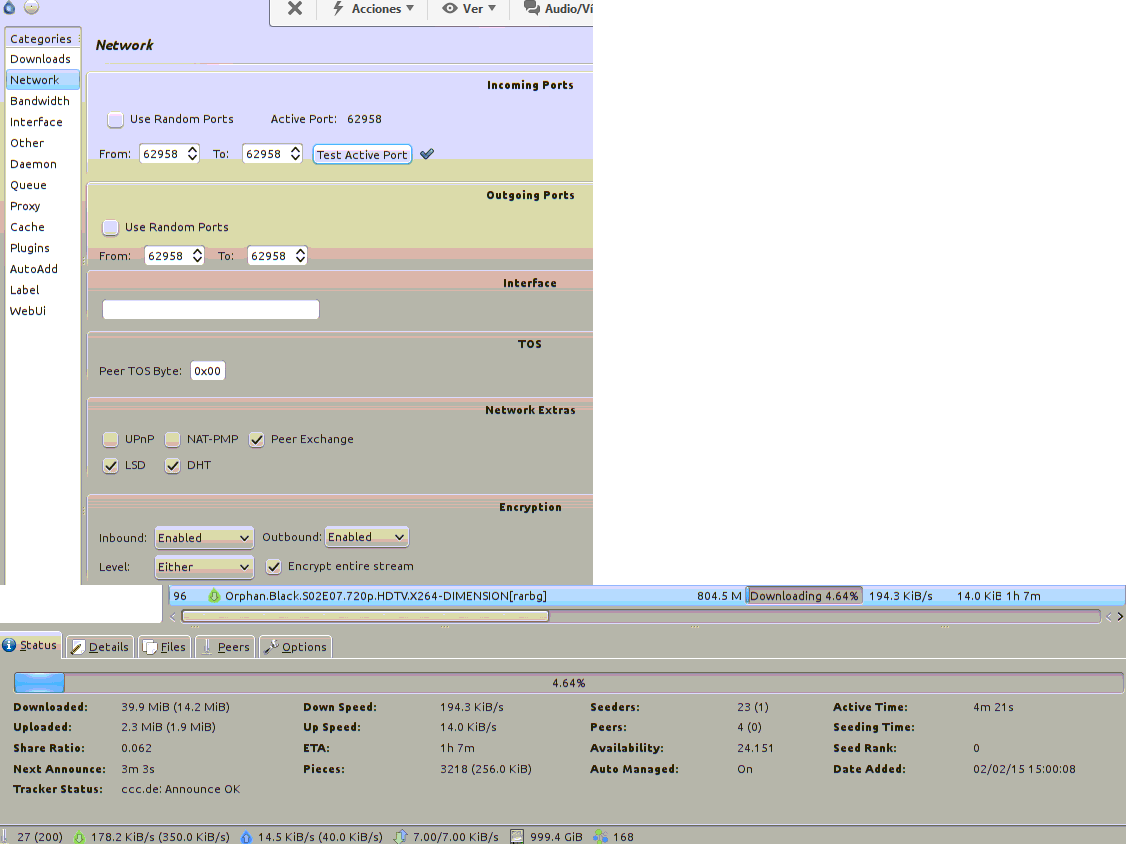Toggle Outgoing Use Random Ports checkbox

tap(111, 227)
